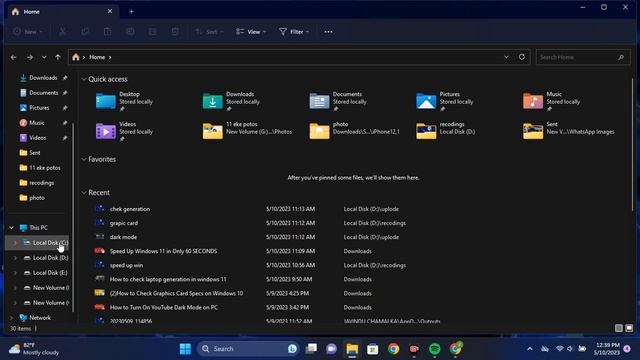This screenshot has height=360, width=640.
Task: Expand Local Disk (E:) tree node
Action: [x=15, y=273]
